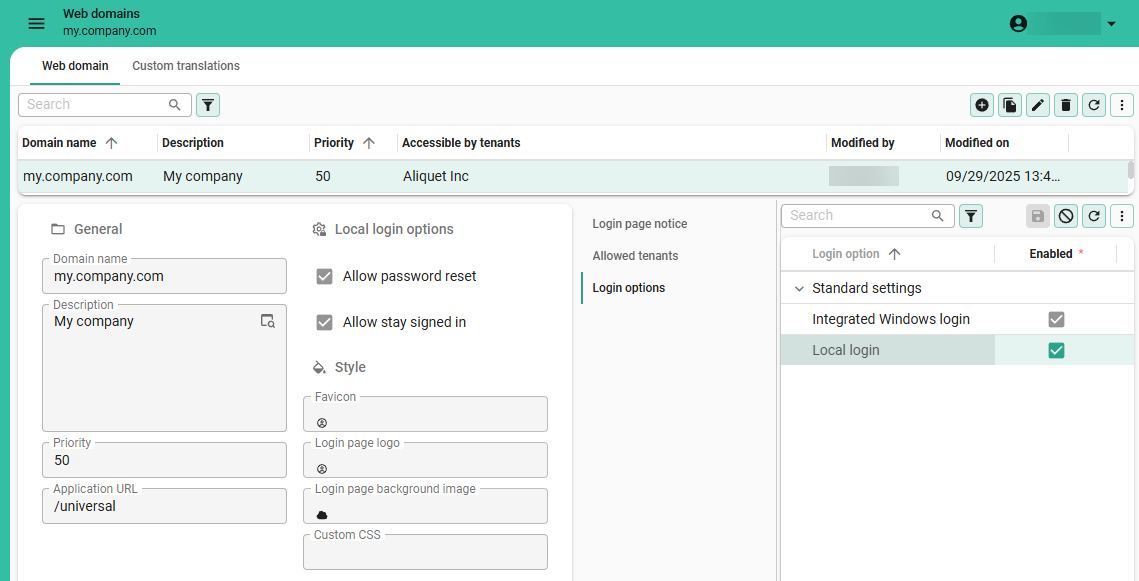Viewport: 1139px width, 581px height.
Task: Switch to the Custom translations tab
Action: tap(186, 66)
